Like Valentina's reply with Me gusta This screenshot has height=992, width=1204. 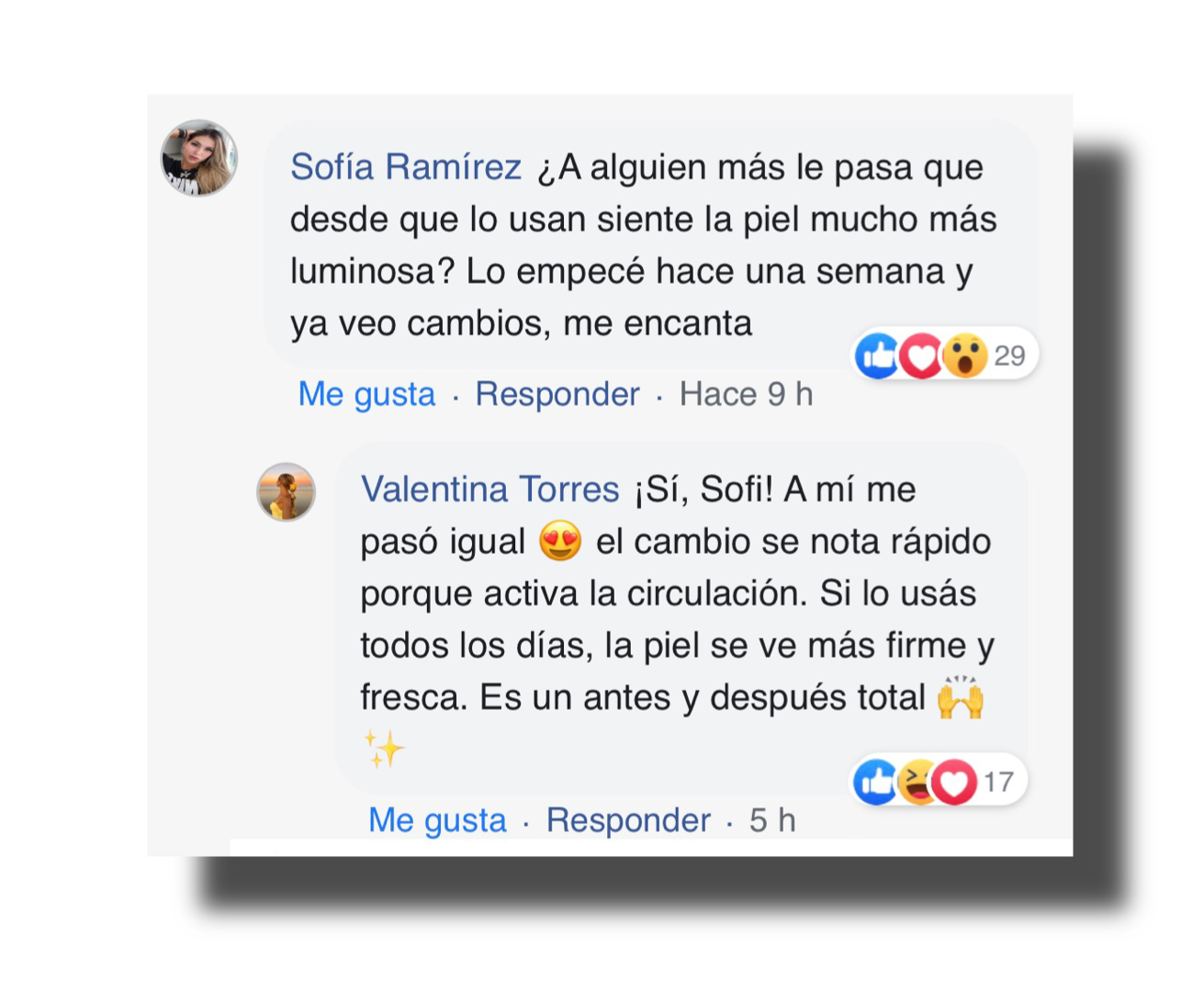click(437, 820)
